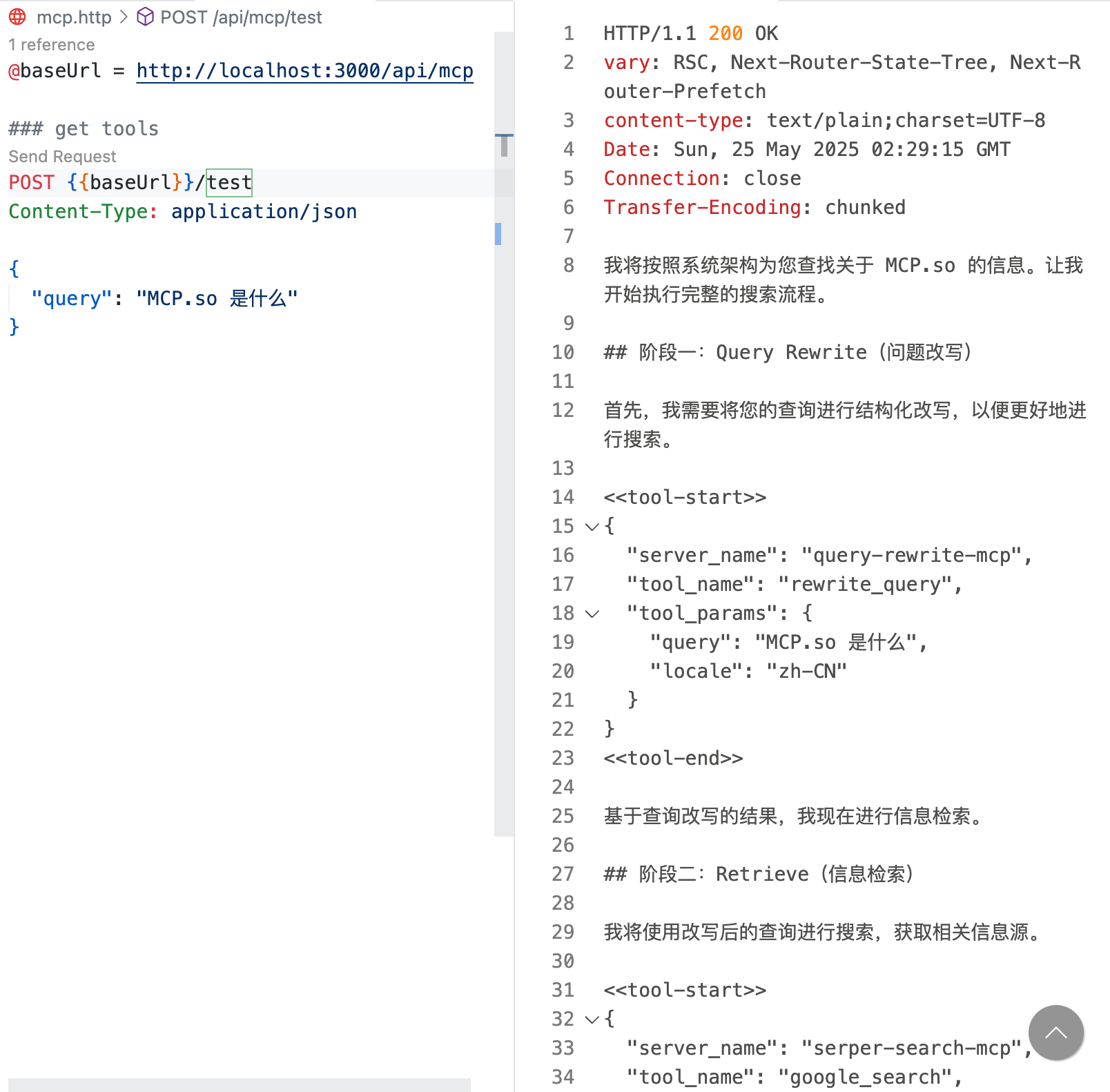The height and width of the screenshot is (1092, 1110).
Task: Click Send Request above the POST line
Action: click(62, 157)
